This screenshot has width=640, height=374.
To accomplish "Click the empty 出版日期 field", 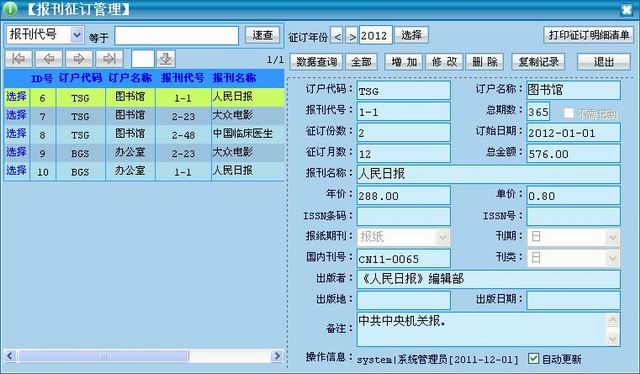I will [x=573, y=300].
